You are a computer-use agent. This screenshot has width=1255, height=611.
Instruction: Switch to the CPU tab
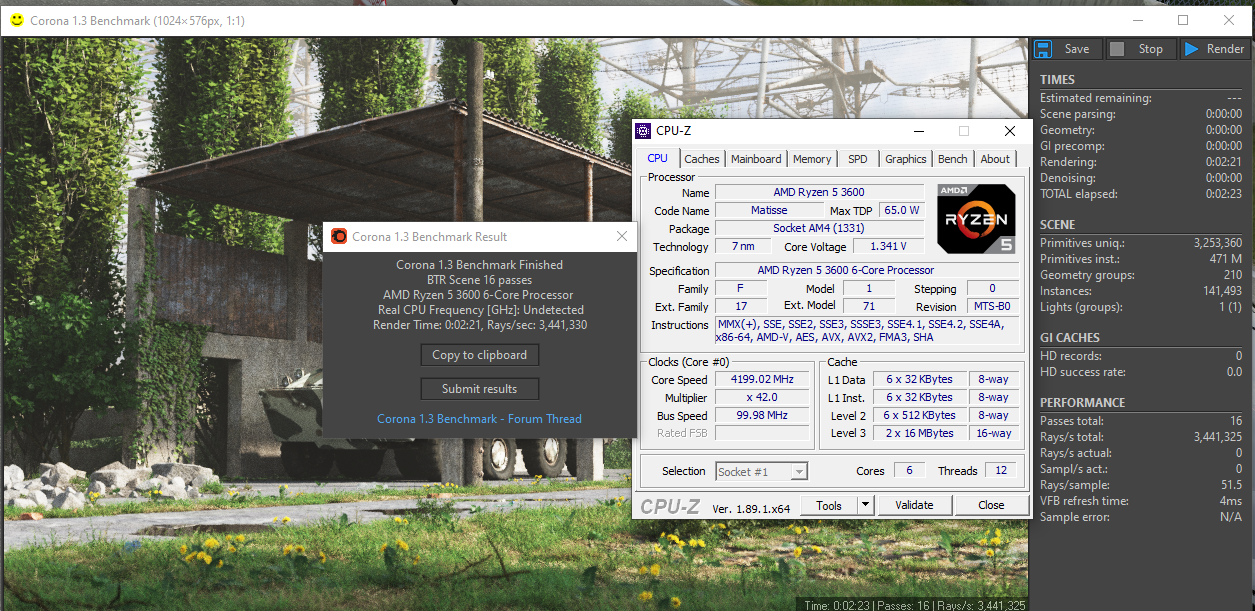tap(658, 158)
